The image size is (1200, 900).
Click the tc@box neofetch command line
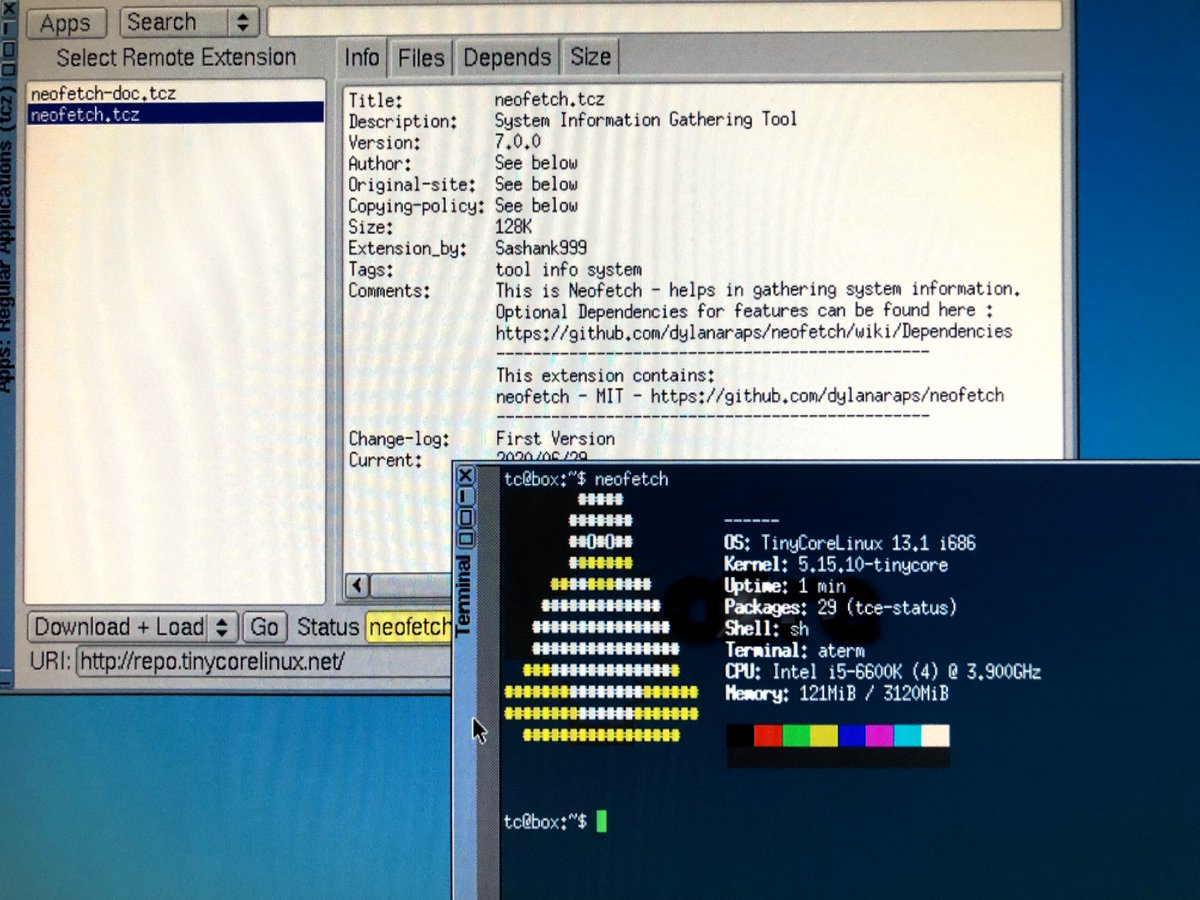[x=586, y=480]
